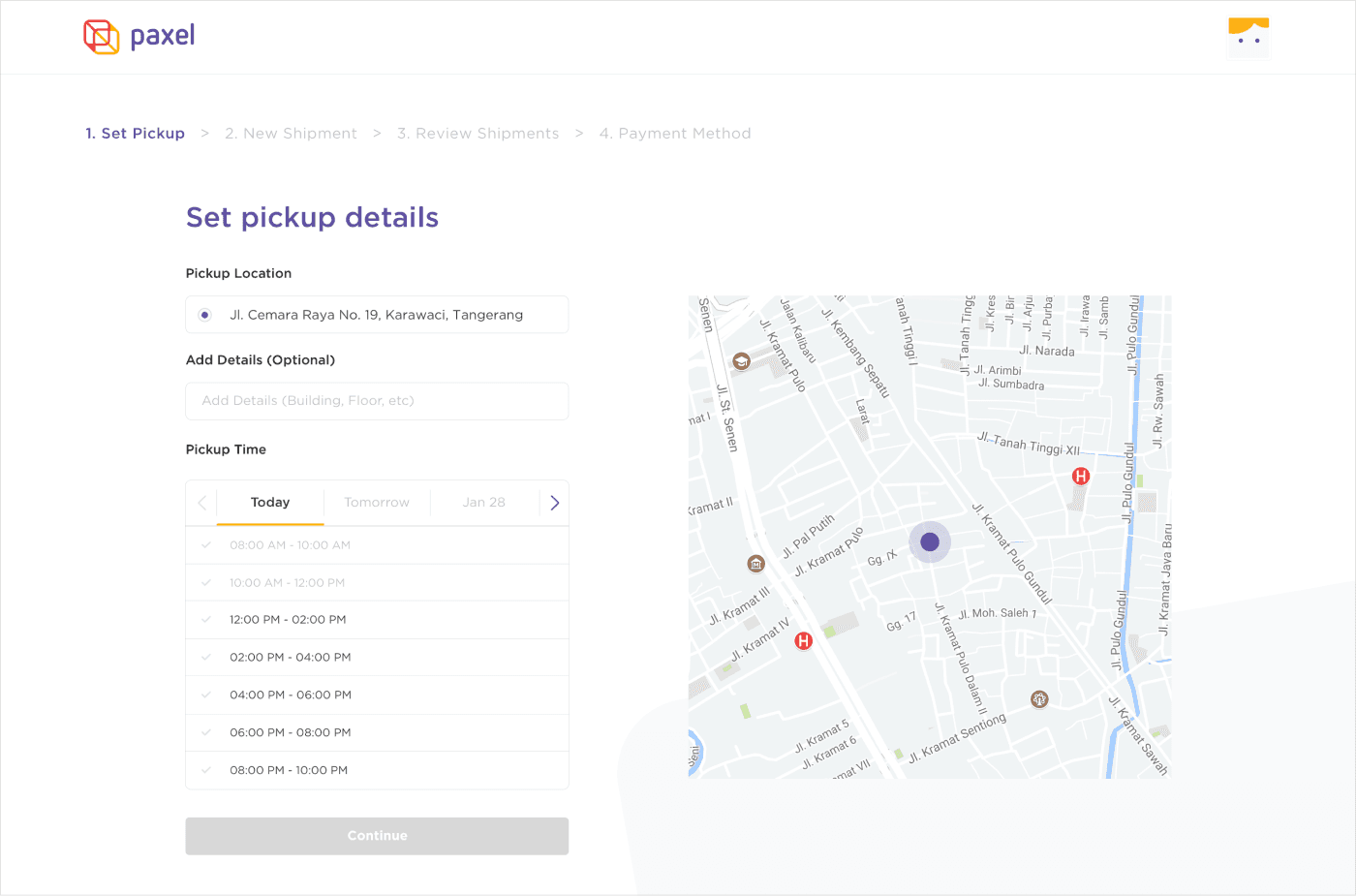1356x896 pixels.
Task: Switch to the Today tab
Action: coord(270,503)
